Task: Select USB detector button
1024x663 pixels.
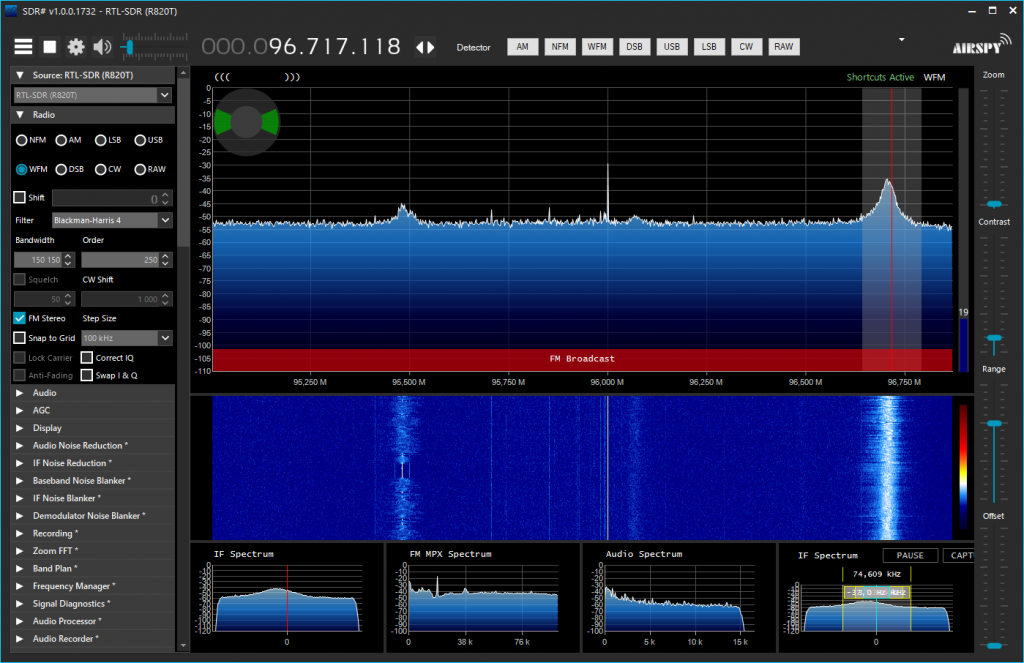Action: (x=671, y=46)
